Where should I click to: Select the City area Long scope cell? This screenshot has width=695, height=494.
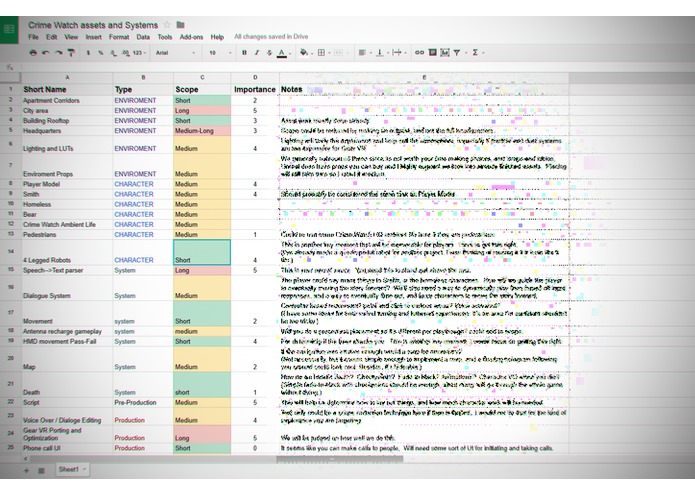[x=202, y=111]
